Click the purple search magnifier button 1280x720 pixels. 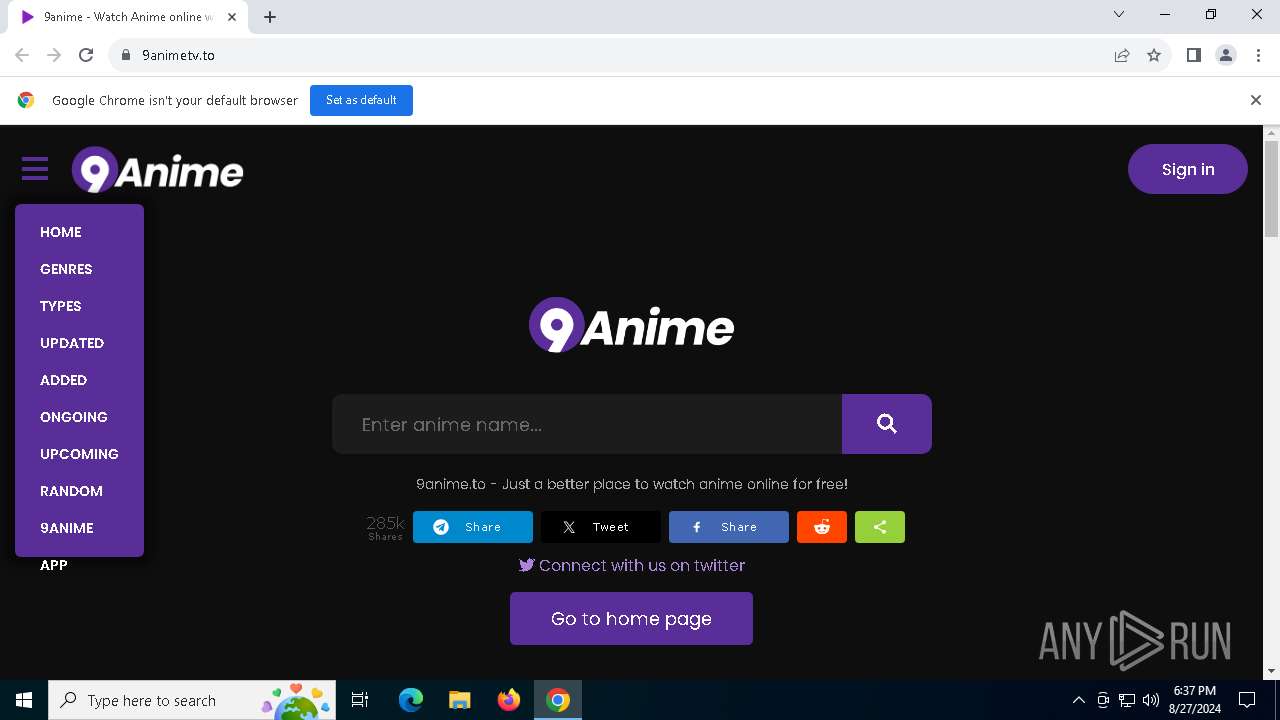[x=887, y=424]
